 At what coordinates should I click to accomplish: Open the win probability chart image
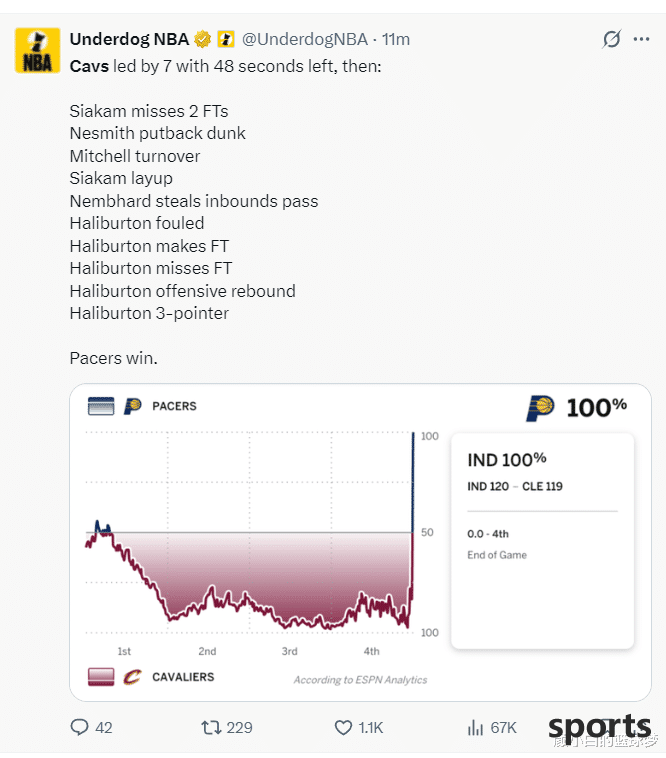tap(361, 542)
